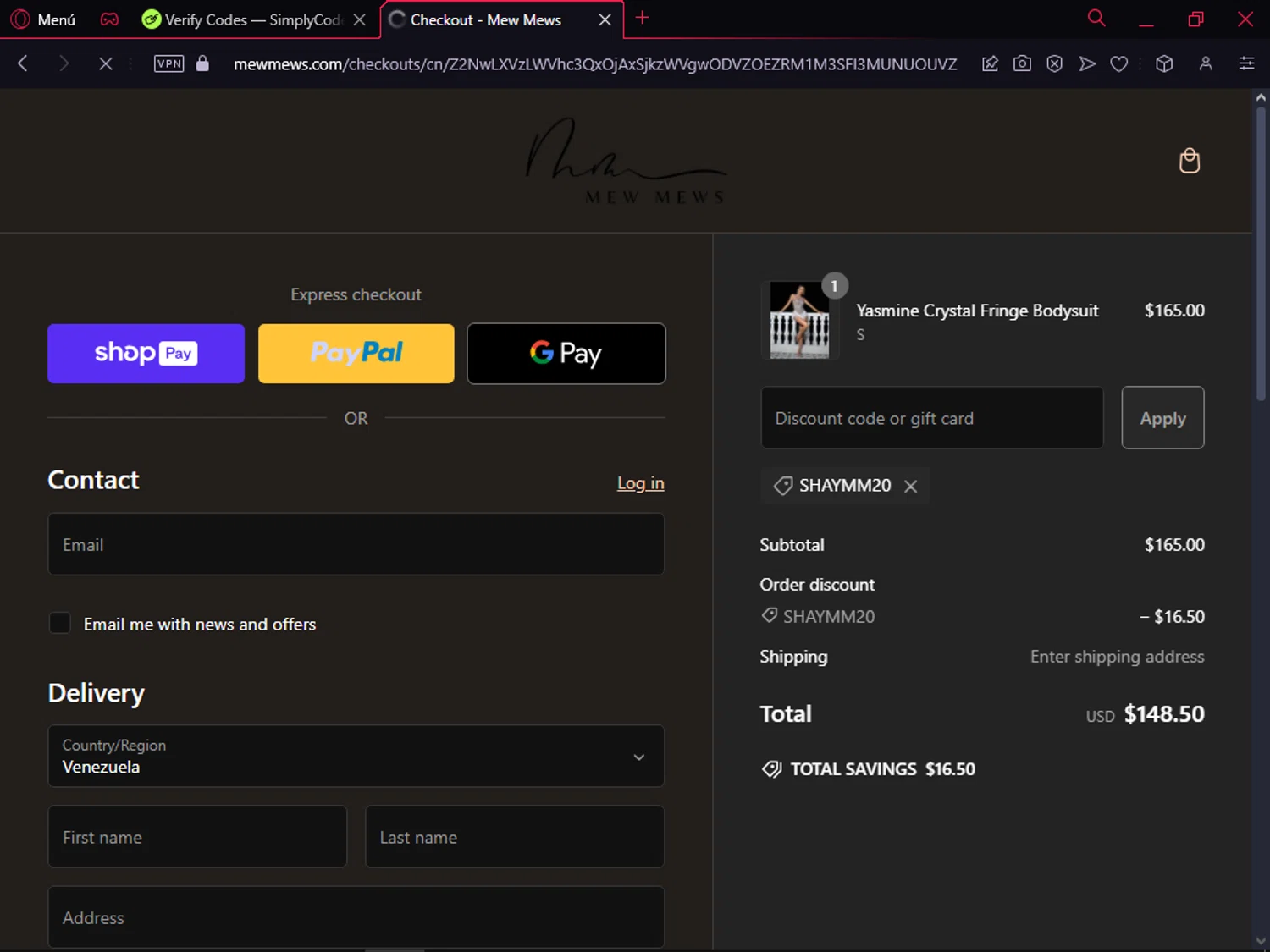The height and width of the screenshot is (952, 1270).
Task: Open the shopping bag cart icon
Action: [1190, 160]
